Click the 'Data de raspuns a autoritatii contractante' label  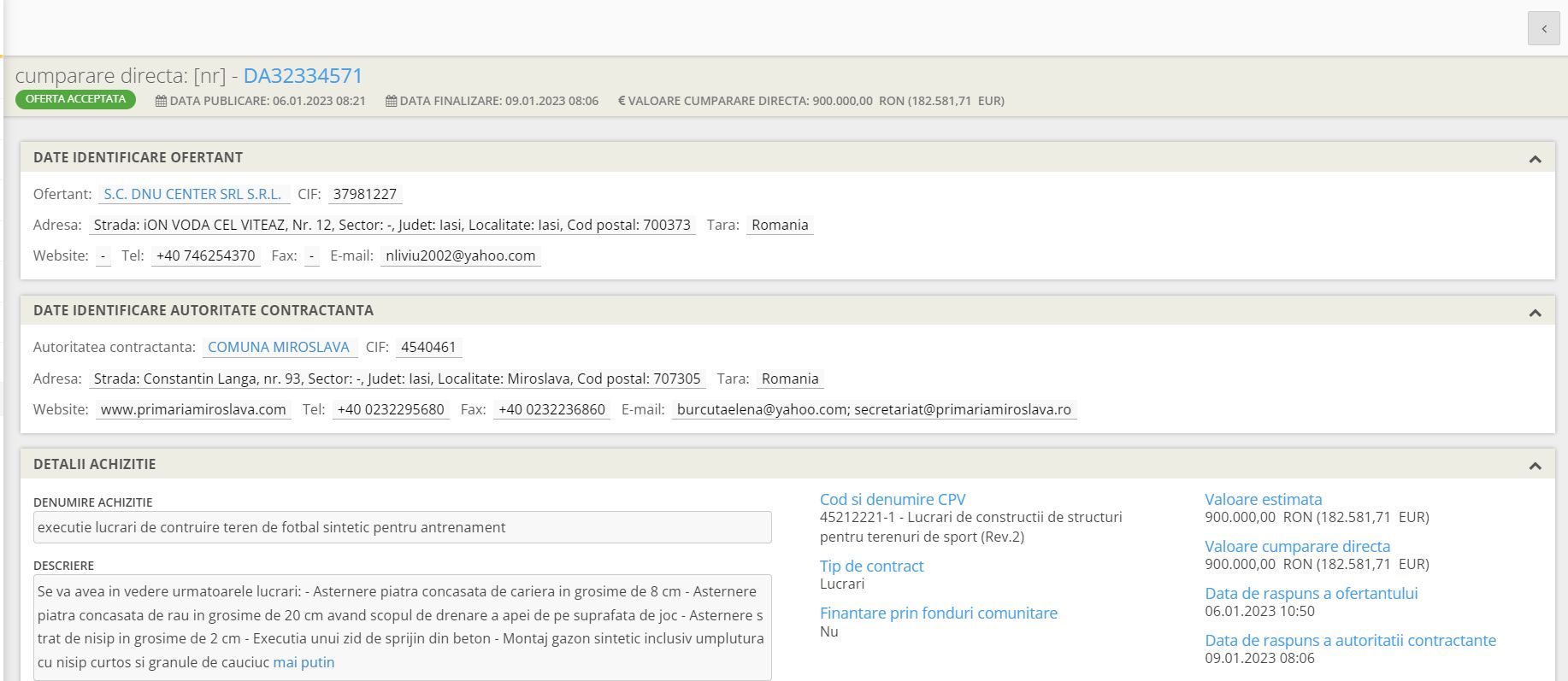tap(1350, 640)
